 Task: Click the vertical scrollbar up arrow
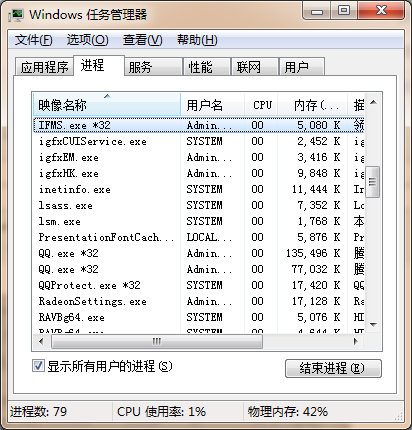[x=373, y=102]
